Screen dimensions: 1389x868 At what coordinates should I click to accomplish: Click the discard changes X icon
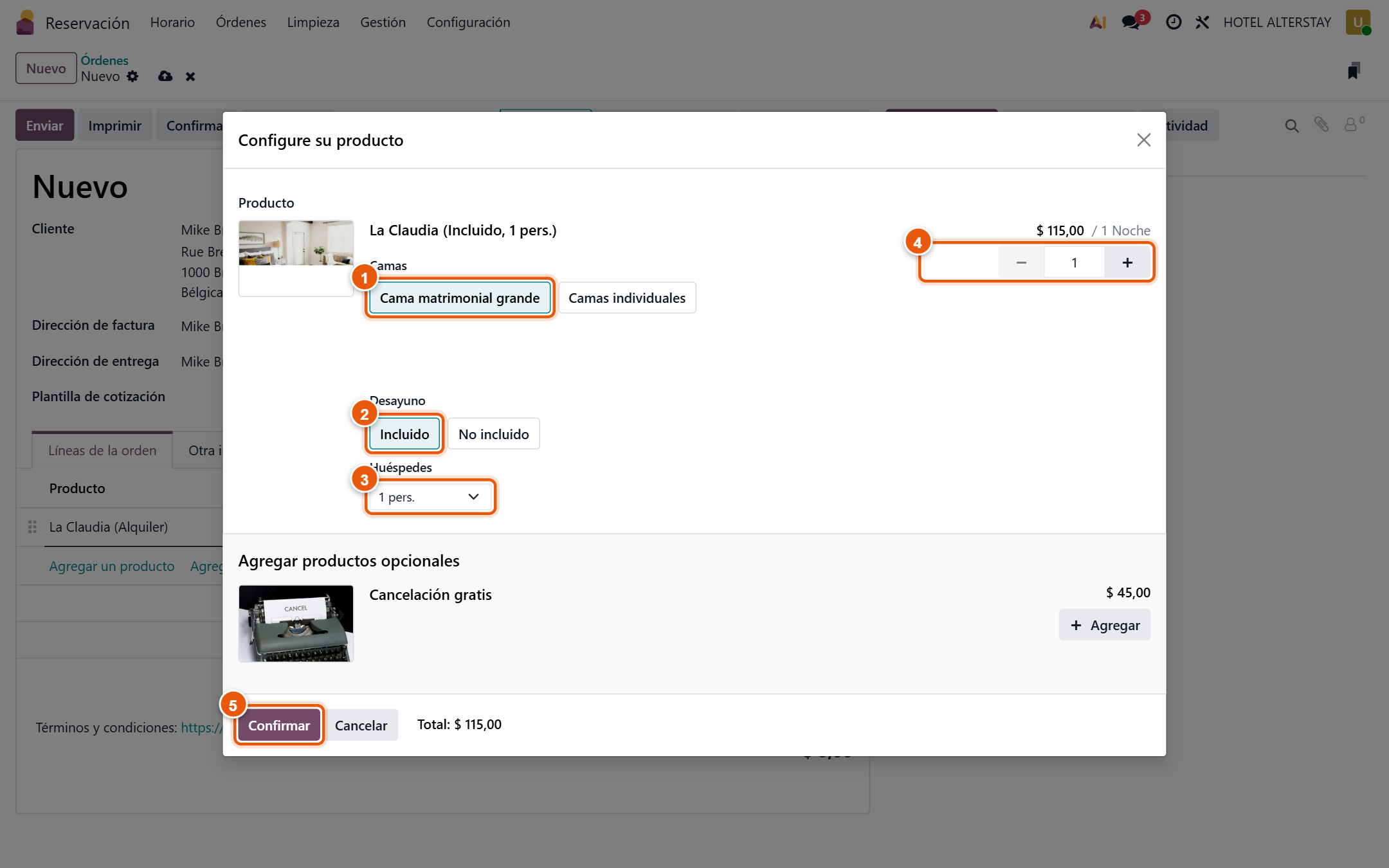click(190, 77)
